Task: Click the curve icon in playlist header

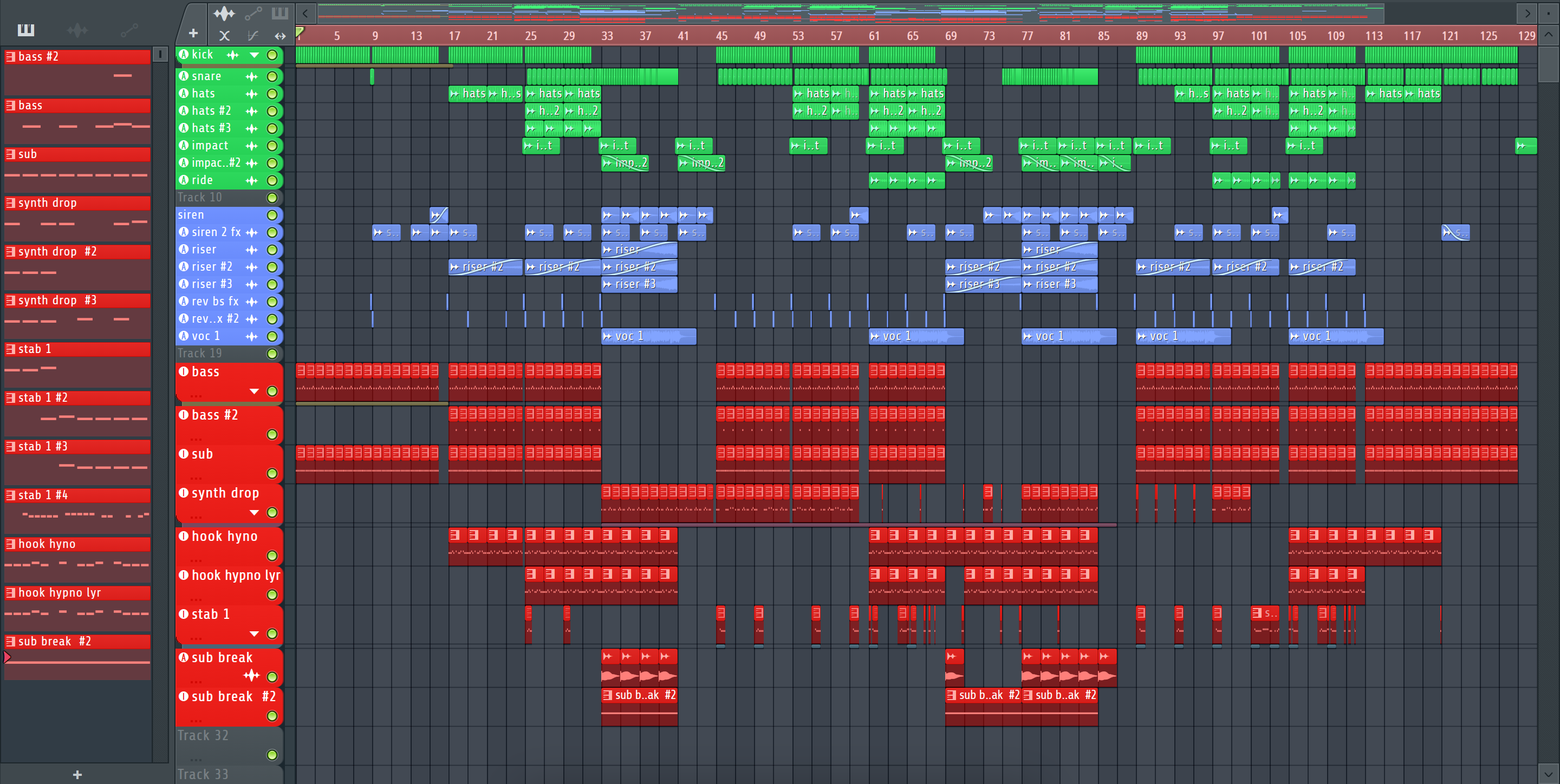Action: pos(252,36)
